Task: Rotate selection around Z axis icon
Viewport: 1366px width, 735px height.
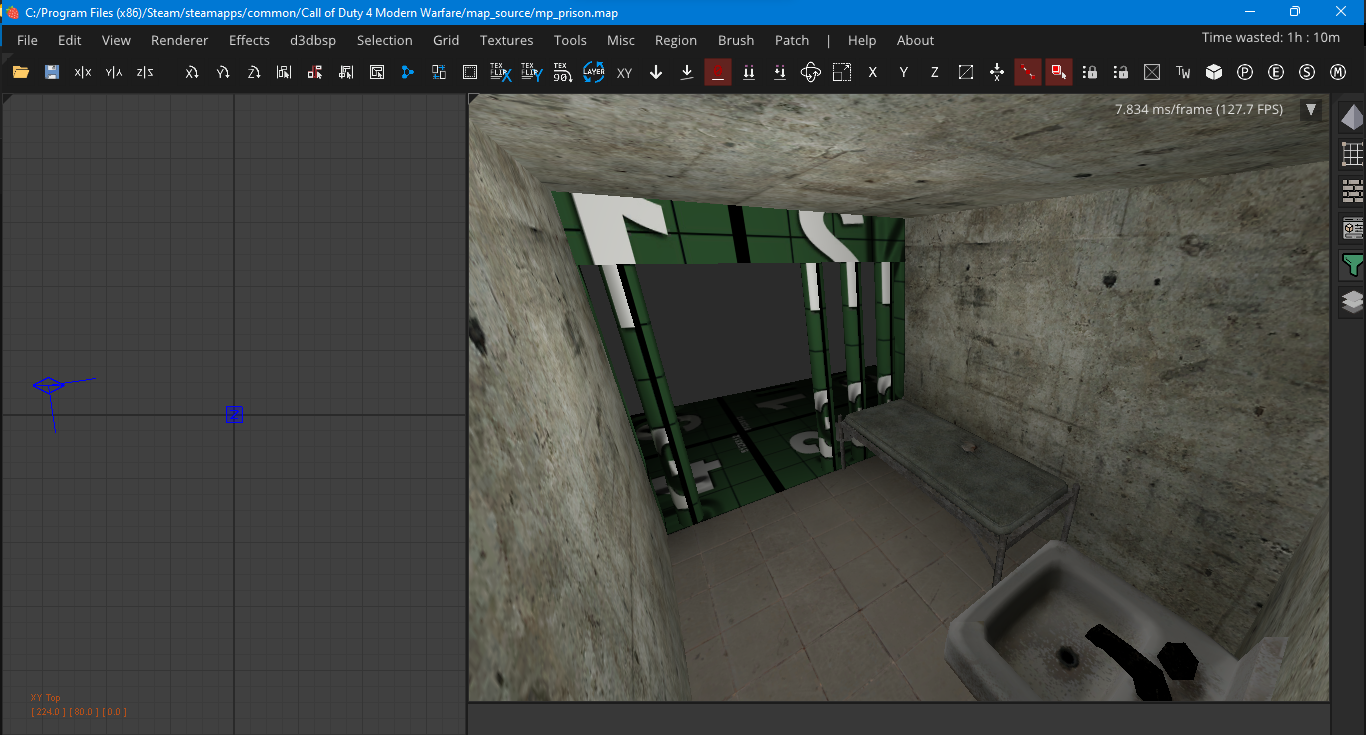Action: (x=254, y=72)
